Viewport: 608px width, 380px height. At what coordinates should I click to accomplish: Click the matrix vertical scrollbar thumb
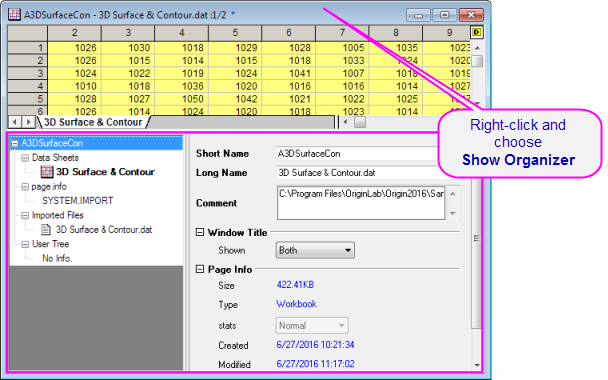point(477,61)
